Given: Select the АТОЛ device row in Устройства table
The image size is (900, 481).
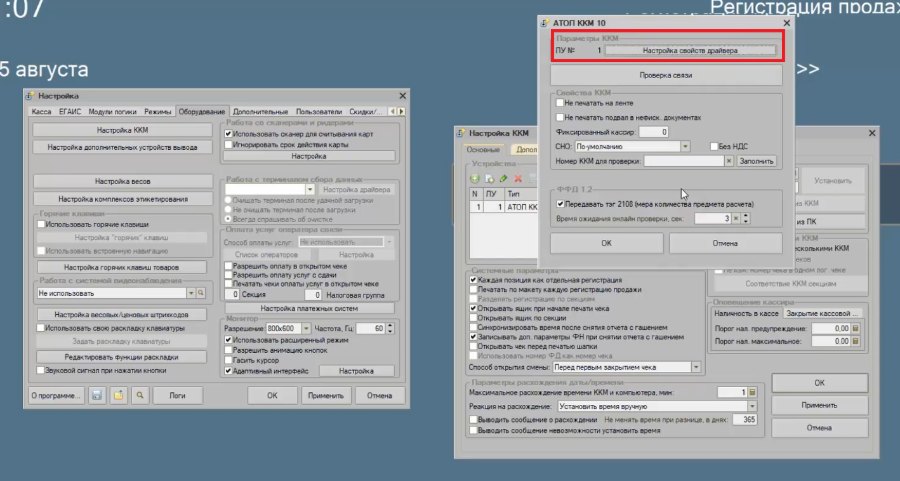Looking at the screenshot, I should pos(504,207).
